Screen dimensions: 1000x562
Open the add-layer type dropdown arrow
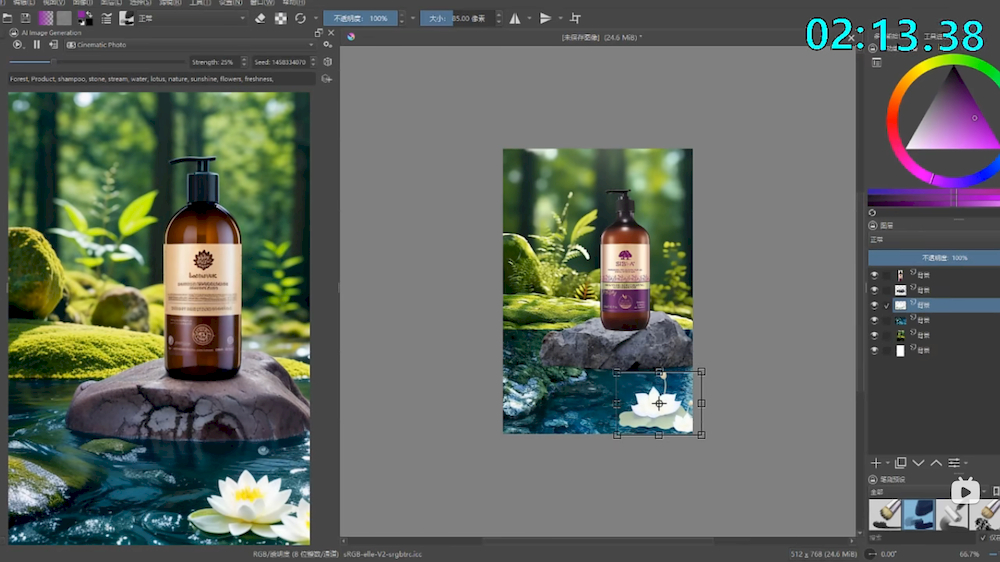pos(887,463)
